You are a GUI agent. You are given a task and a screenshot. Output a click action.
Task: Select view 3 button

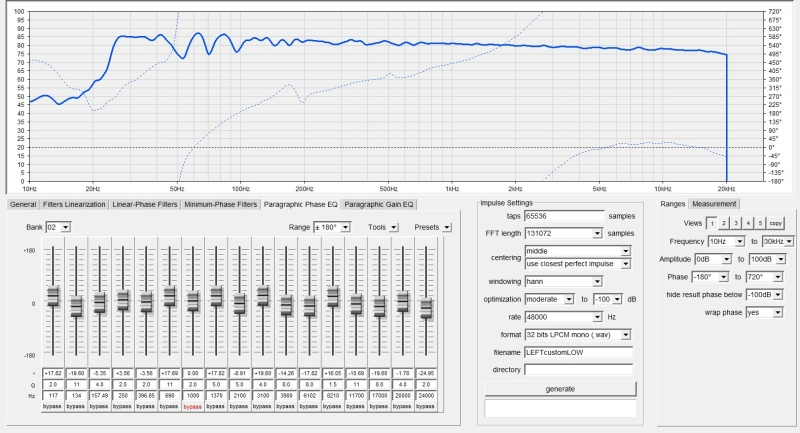735,224
